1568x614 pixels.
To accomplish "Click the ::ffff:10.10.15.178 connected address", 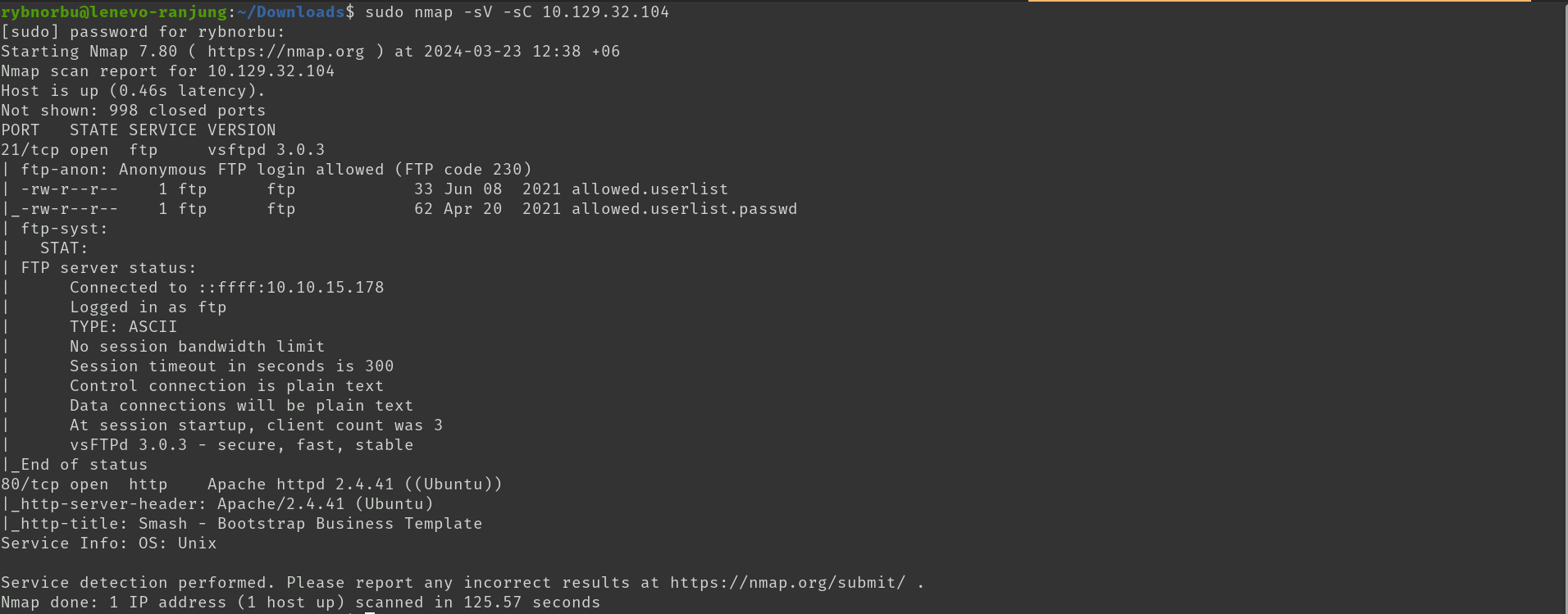I will pyautogui.click(x=290, y=288).
